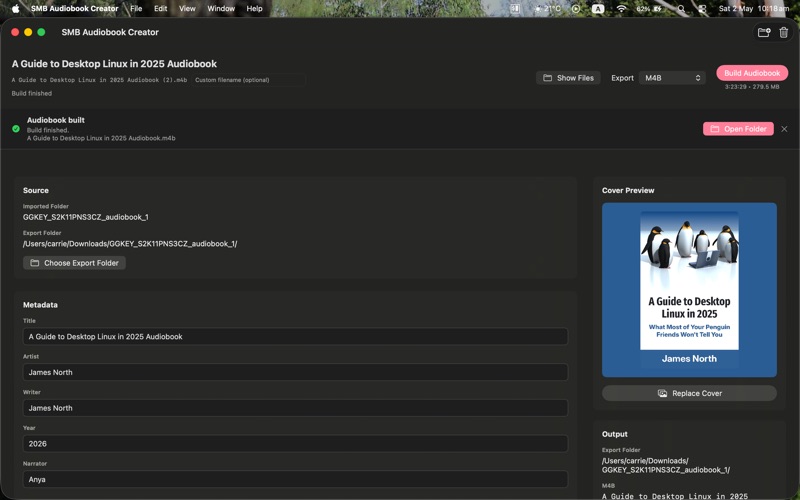Click the Artist field with James North
This screenshot has width=800, height=500.
click(295, 372)
